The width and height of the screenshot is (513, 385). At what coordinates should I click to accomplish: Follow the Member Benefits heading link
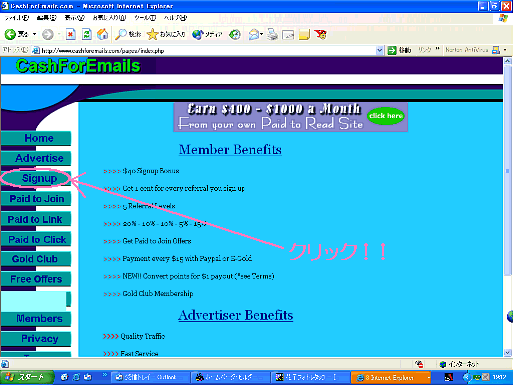point(230,150)
